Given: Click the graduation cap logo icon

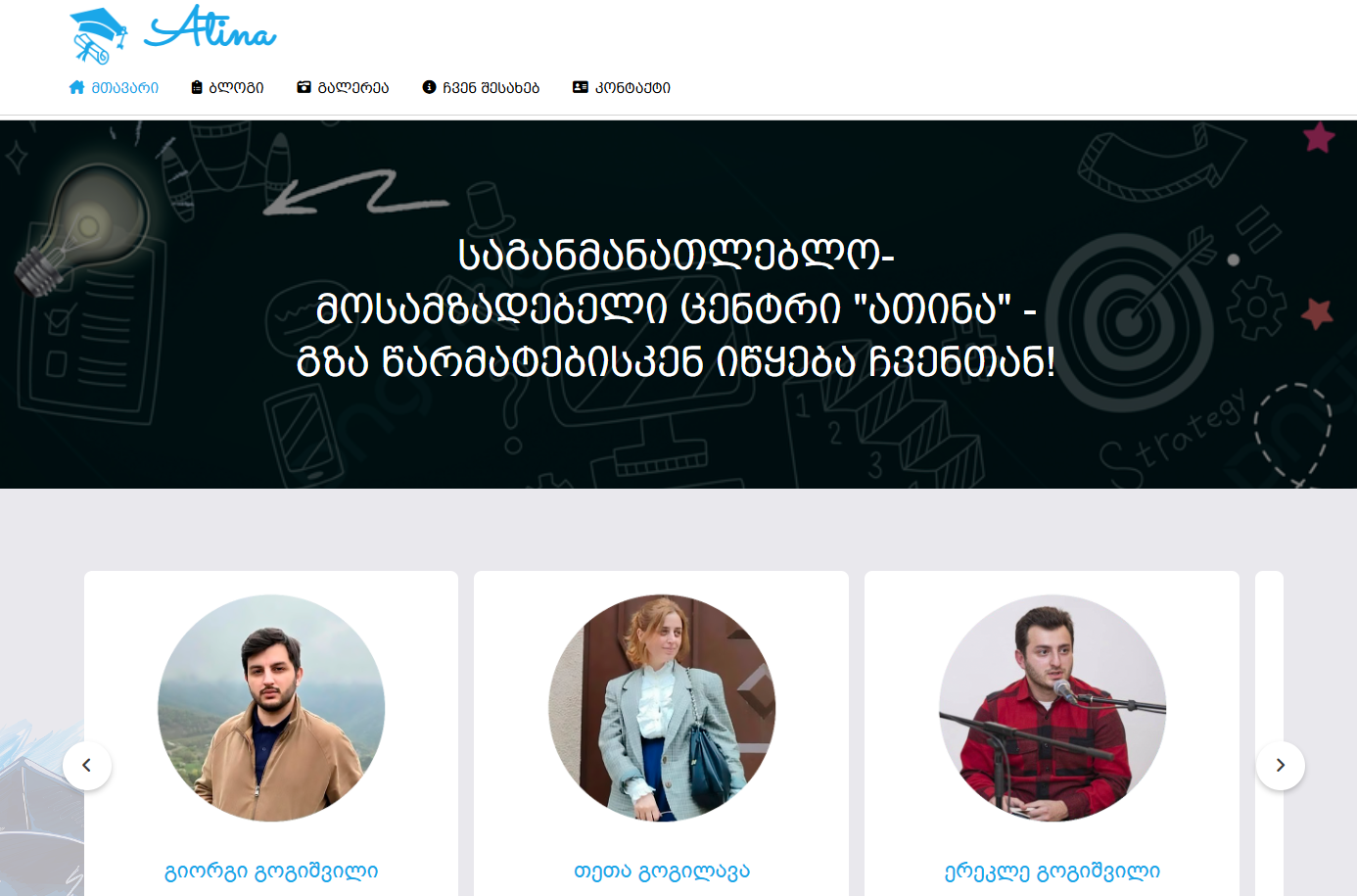Looking at the screenshot, I should (99, 36).
